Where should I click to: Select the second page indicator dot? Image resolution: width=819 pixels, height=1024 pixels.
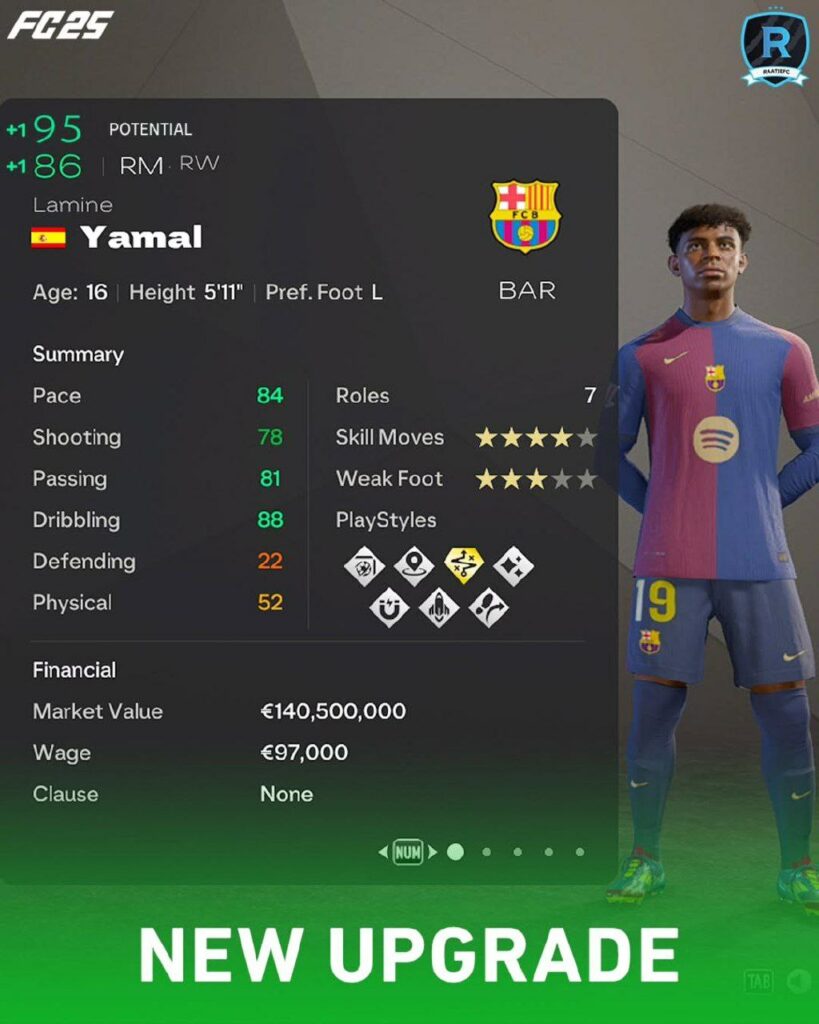point(487,852)
